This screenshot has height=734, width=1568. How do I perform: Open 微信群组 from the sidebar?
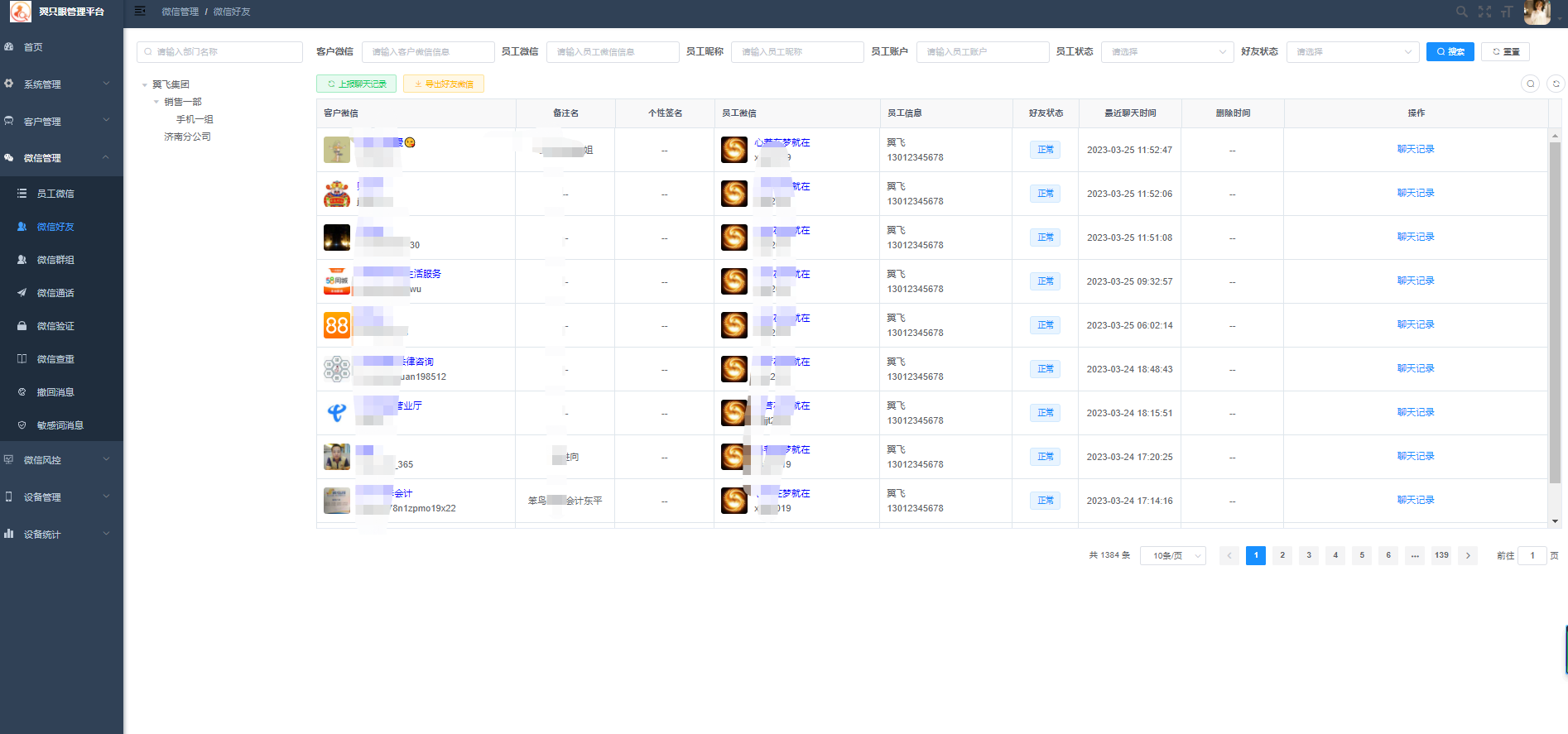coord(55,260)
